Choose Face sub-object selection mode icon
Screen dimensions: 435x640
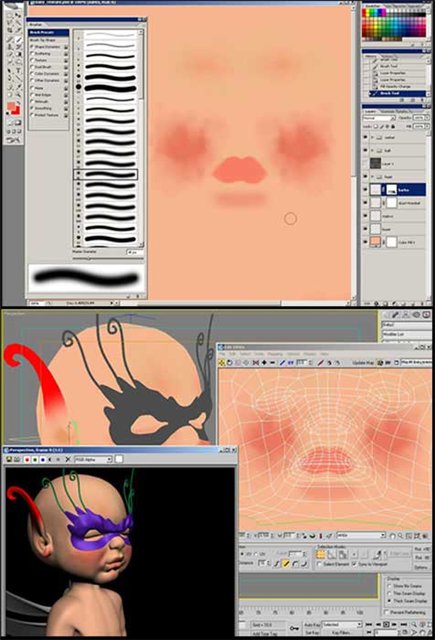343,554
